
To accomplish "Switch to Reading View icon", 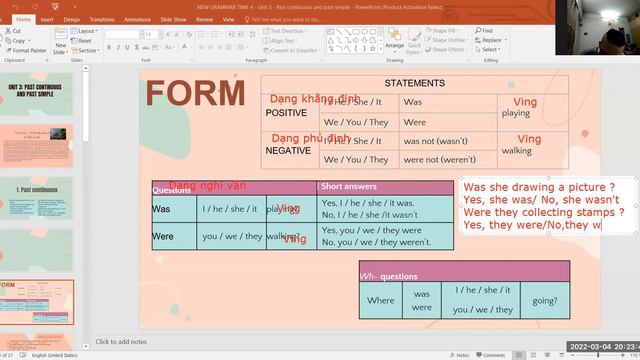I will pos(547,355).
